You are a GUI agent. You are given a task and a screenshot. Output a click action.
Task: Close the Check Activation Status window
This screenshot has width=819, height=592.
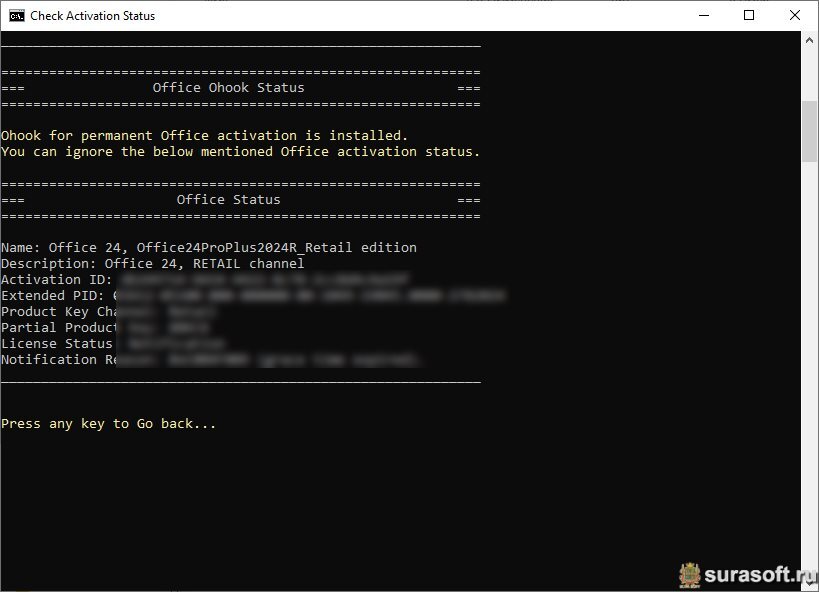coord(794,15)
